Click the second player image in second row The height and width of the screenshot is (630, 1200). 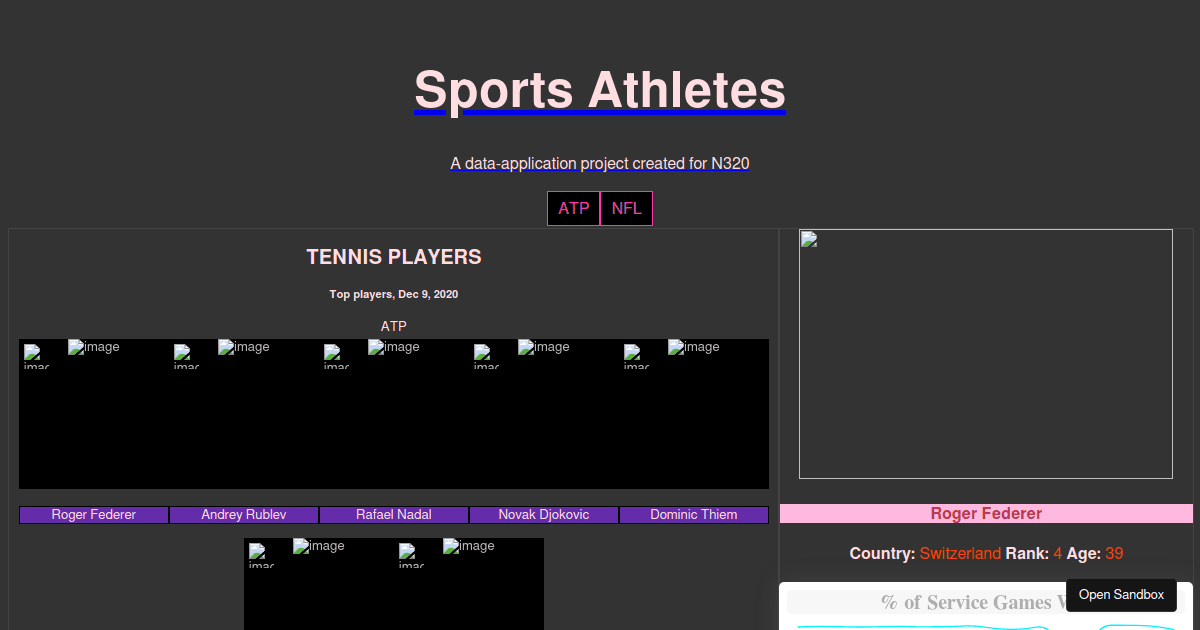[469, 585]
